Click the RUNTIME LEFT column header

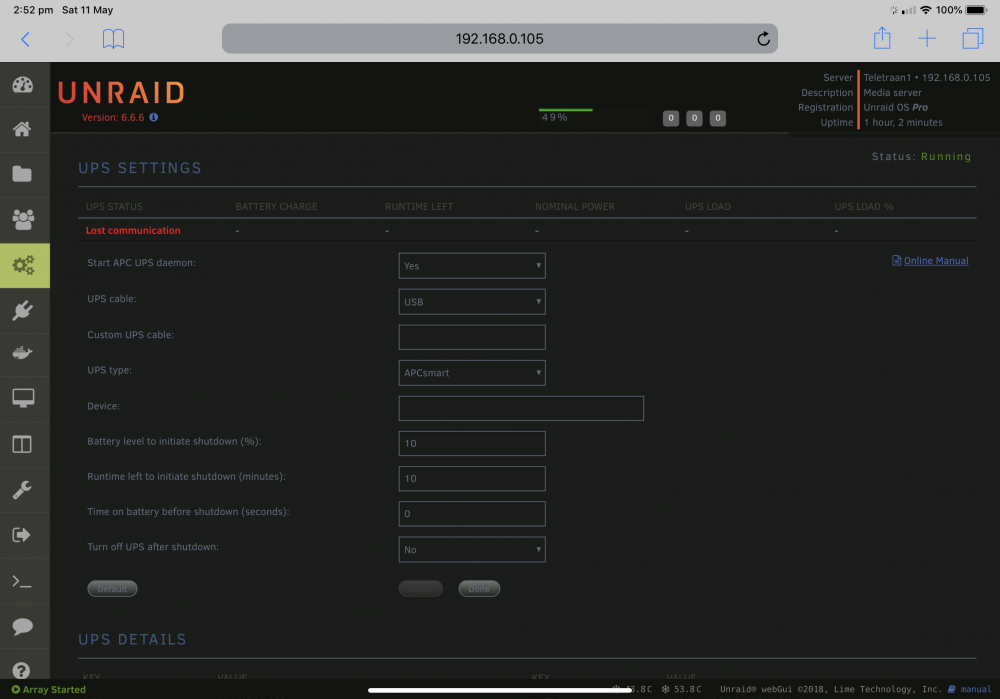click(x=419, y=207)
